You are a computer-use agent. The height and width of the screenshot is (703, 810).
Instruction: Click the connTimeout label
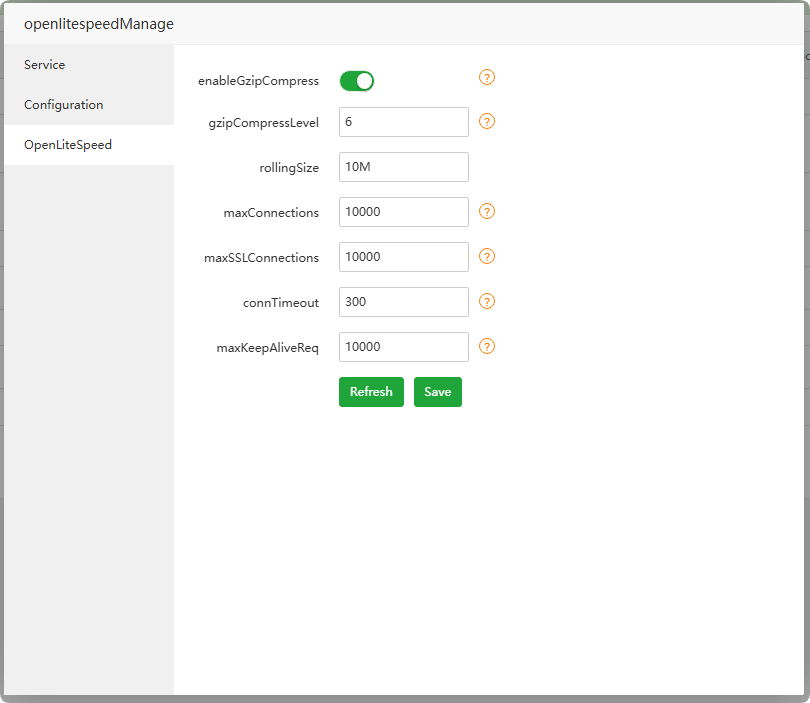pyautogui.click(x=281, y=303)
